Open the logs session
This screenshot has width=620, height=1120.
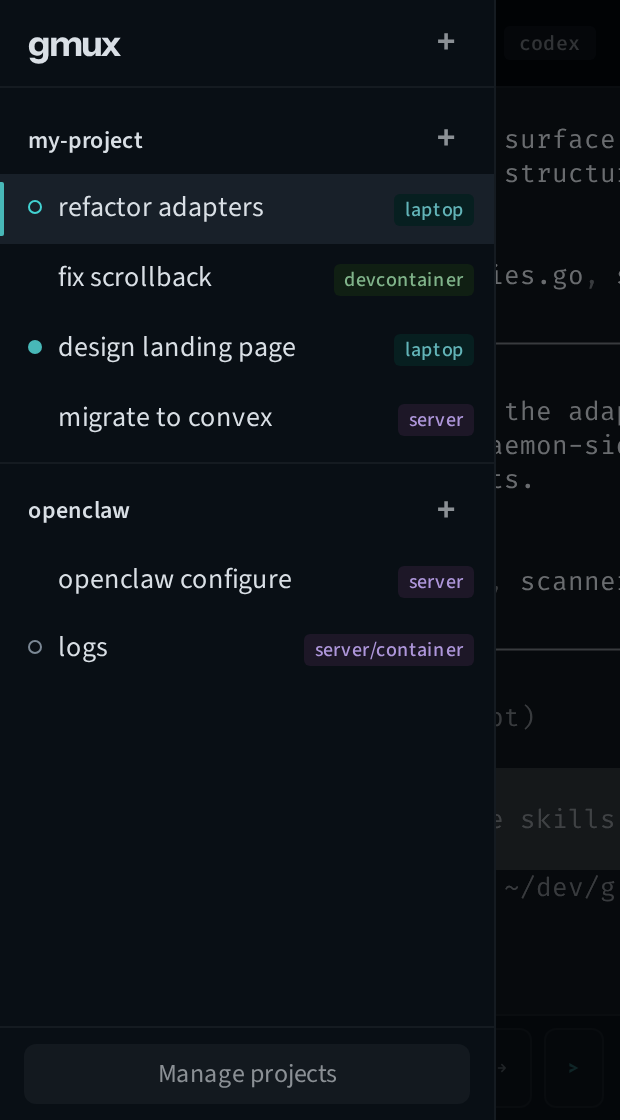click(x=83, y=647)
